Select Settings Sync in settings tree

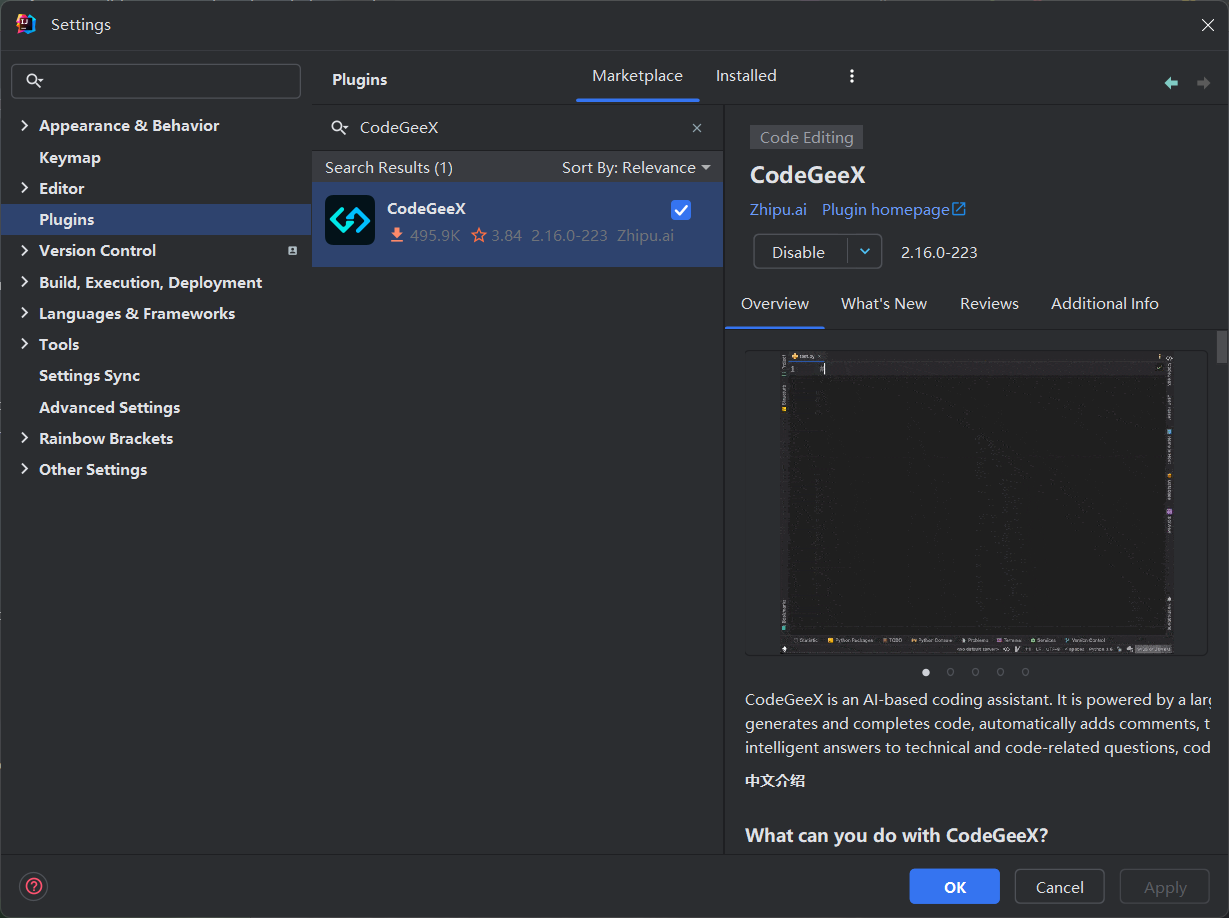tap(89, 375)
